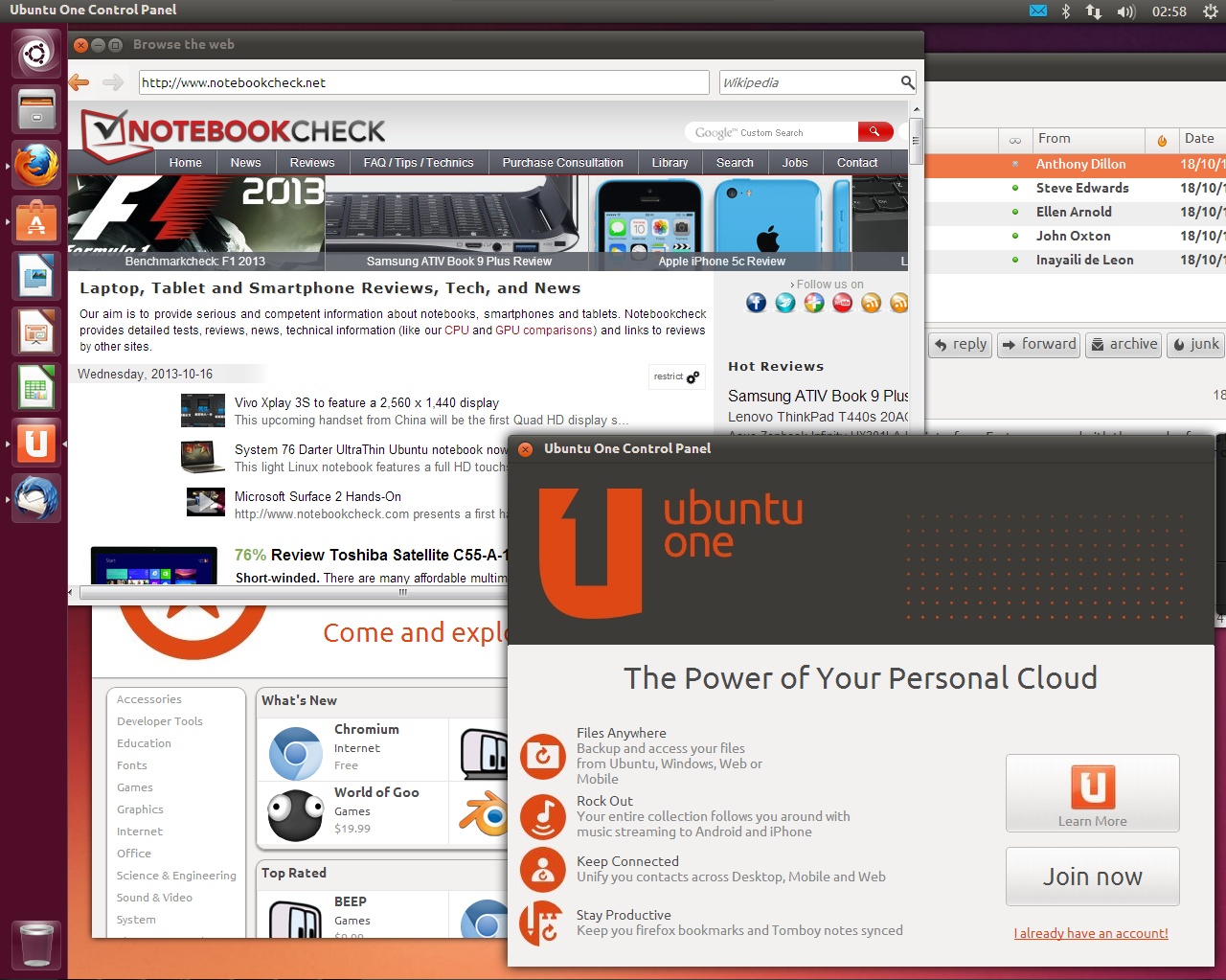
Task: Open Apple iPhone 5c Review banner
Action: (721, 222)
